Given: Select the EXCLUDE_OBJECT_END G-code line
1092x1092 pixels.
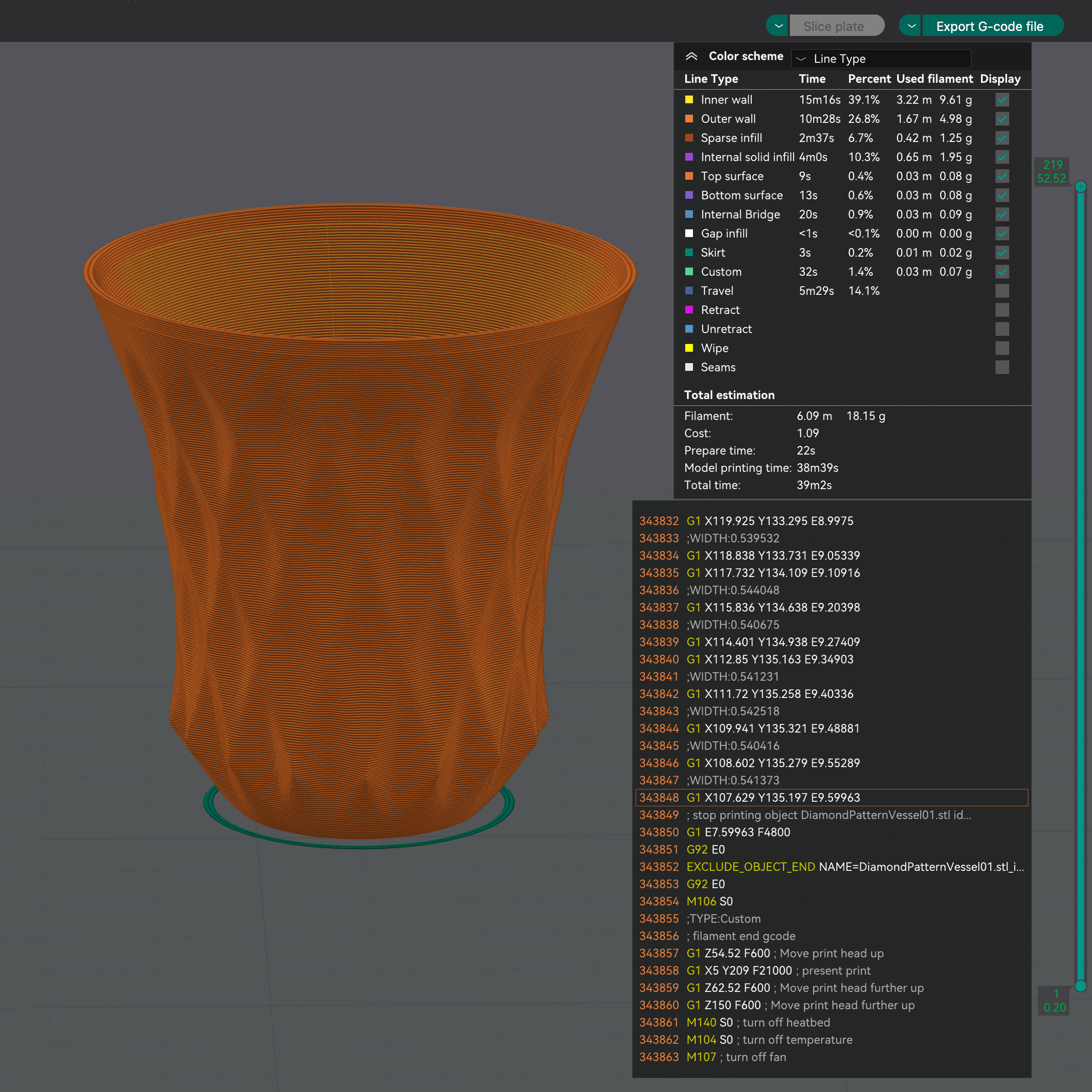Looking at the screenshot, I should tap(831, 867).
